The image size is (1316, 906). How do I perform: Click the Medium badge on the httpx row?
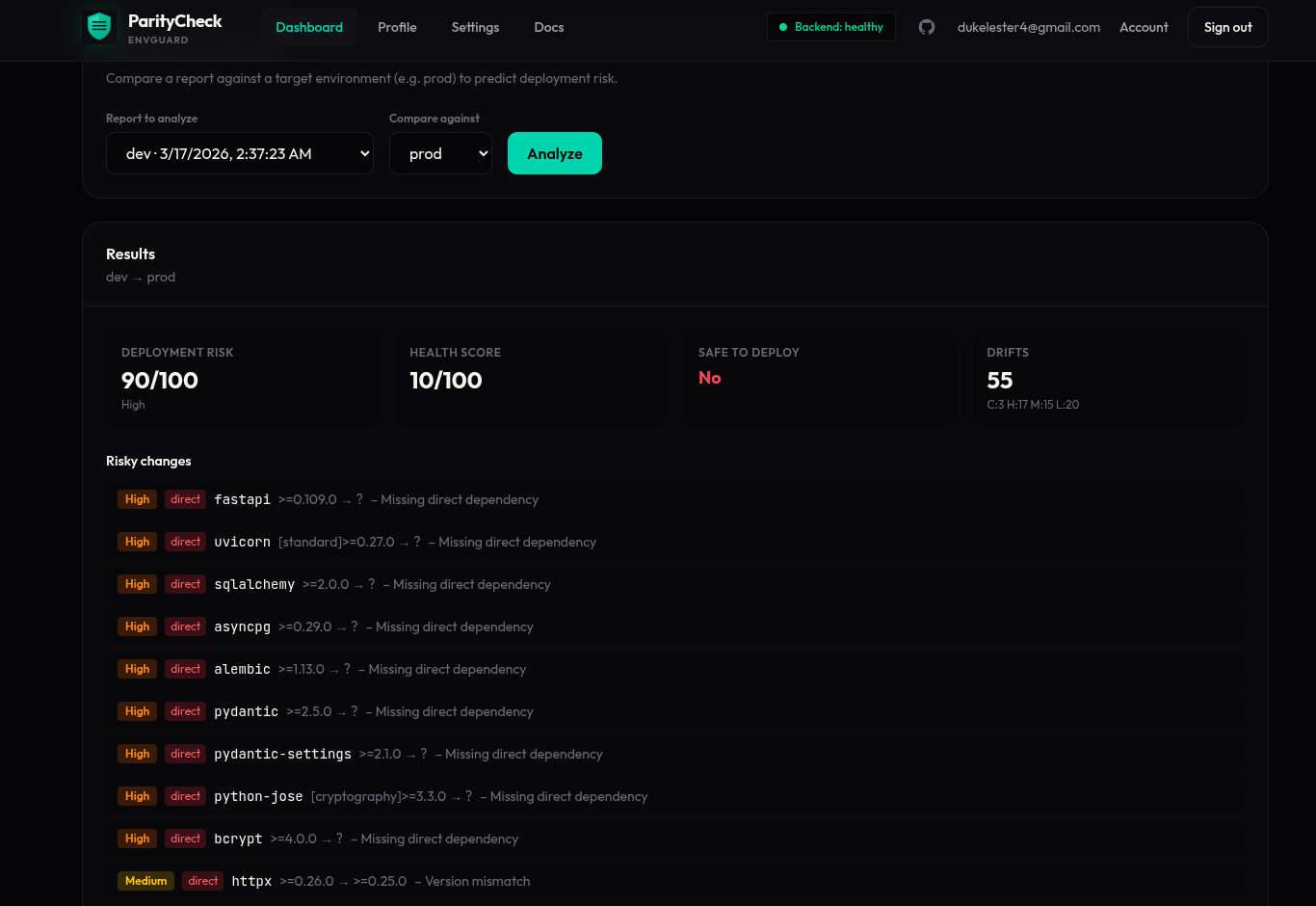[145, 880]
